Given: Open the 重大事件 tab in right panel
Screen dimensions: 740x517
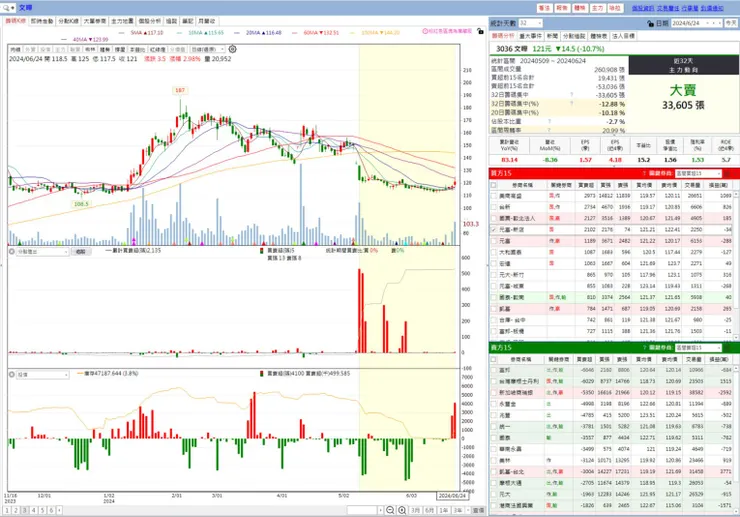Looking at the screenshot, I should pos(531,36).
